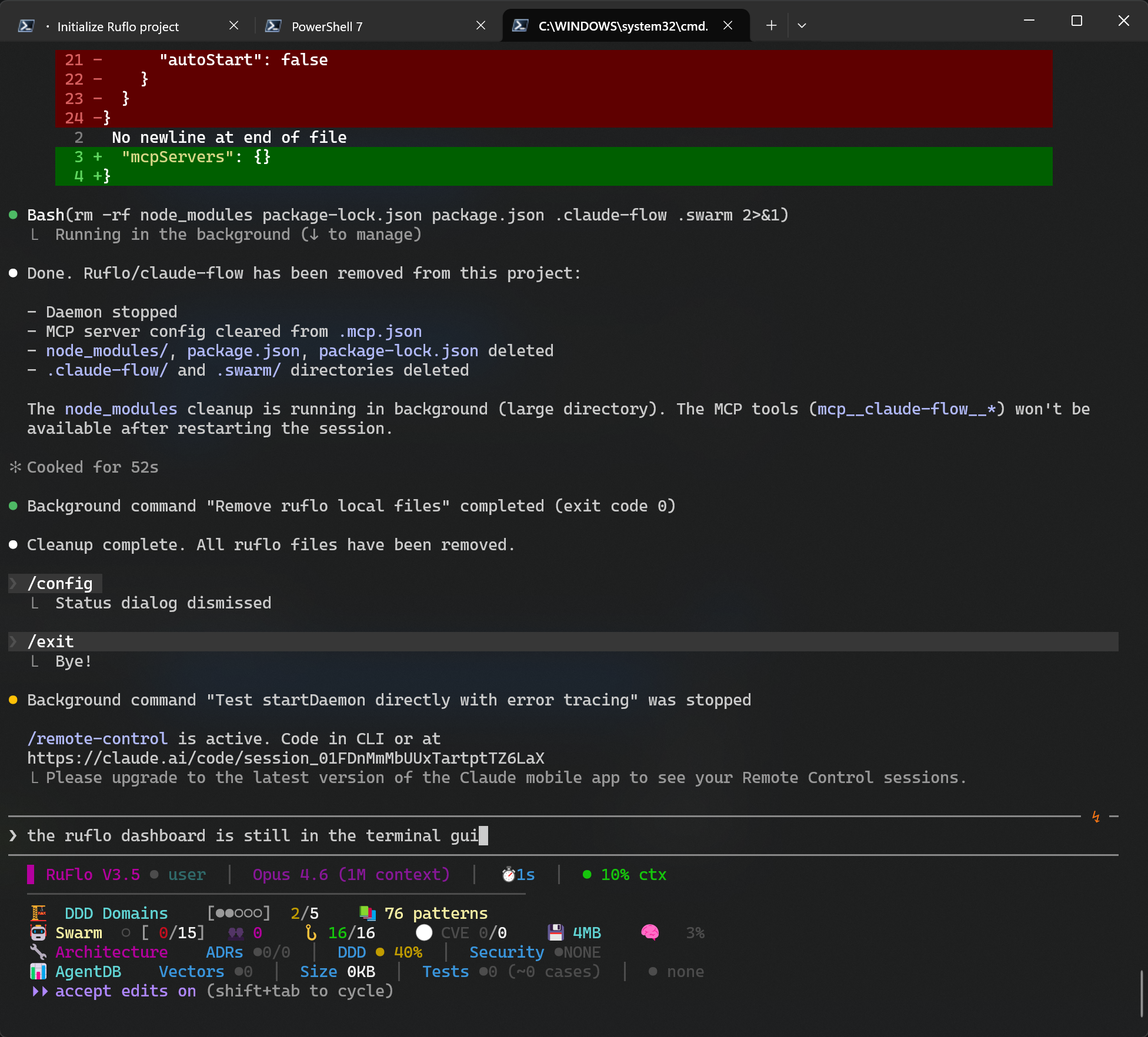Click the DDD Domains construction icon
Image resolution: width=1148 pixels, height=1037 pixels.
point(38,913)
